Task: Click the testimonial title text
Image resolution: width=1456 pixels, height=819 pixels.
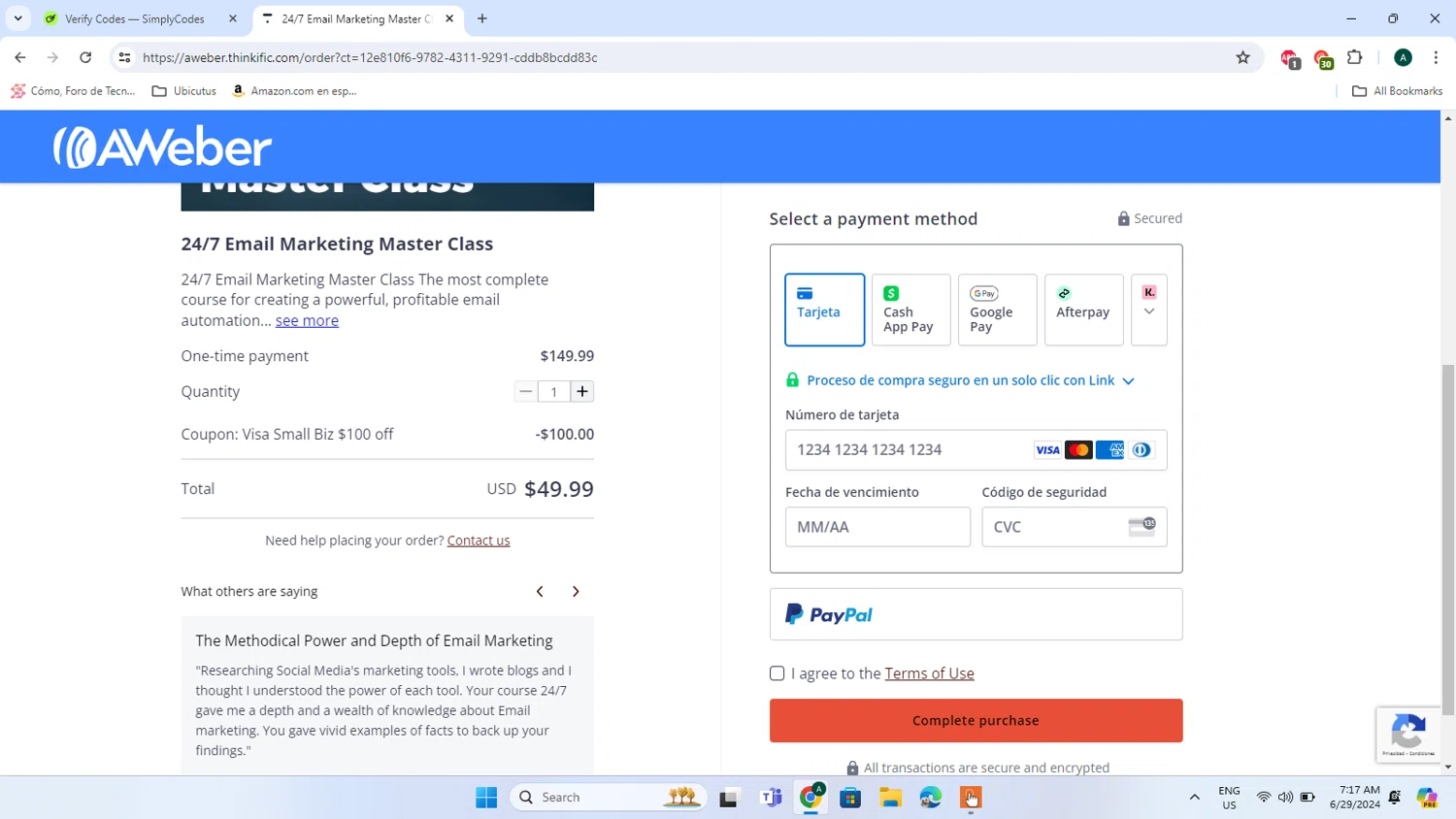Action: (374, 640)
